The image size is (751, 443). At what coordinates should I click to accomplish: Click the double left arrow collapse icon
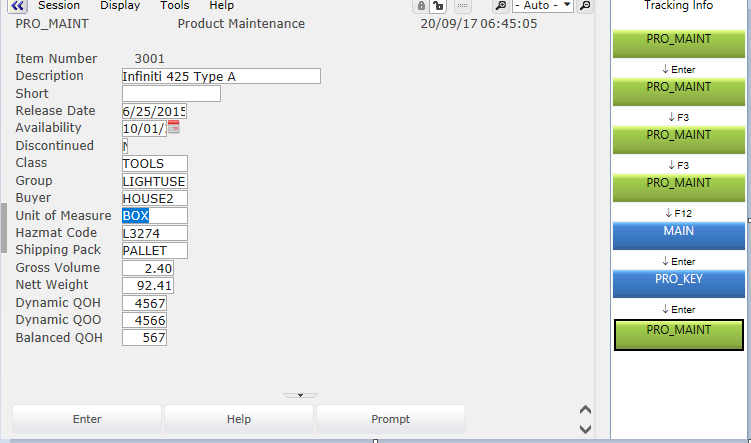17,6
